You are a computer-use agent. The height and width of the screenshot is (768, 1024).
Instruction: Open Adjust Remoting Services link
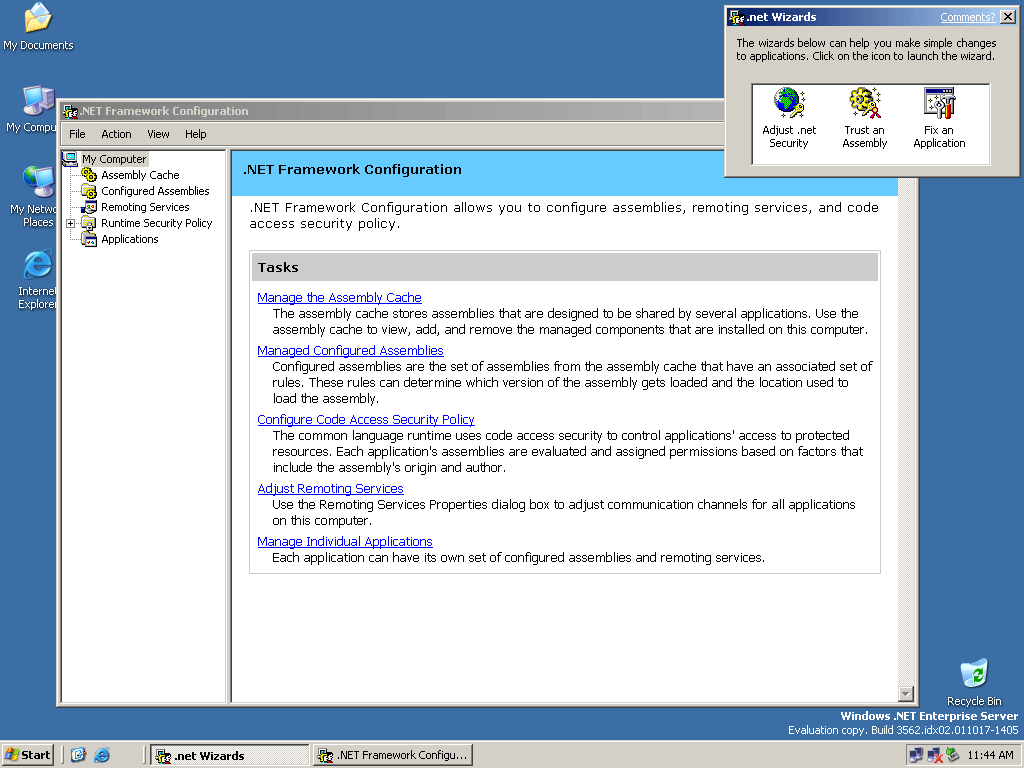pyautogui.click(x=330, y=488)
